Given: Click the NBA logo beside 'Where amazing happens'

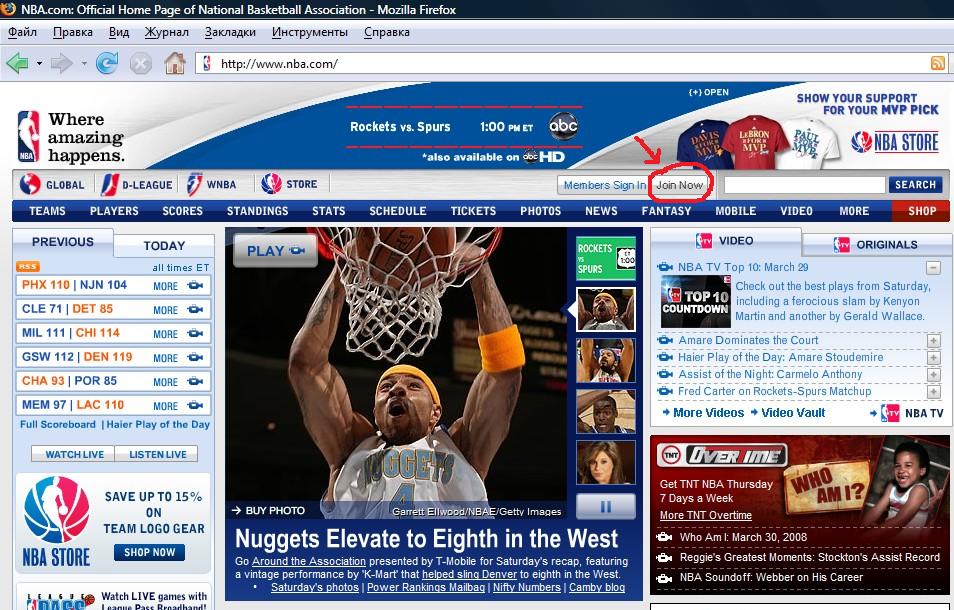Looking at the screenshot, I should 28,136.
